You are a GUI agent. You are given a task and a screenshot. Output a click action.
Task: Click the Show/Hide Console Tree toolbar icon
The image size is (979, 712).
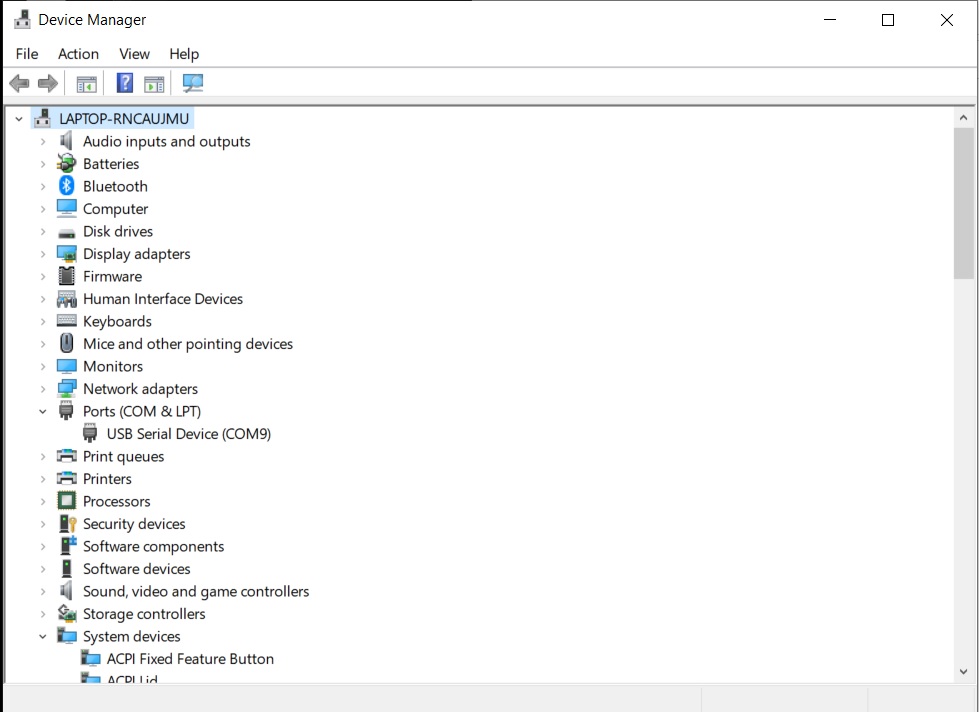87,83
